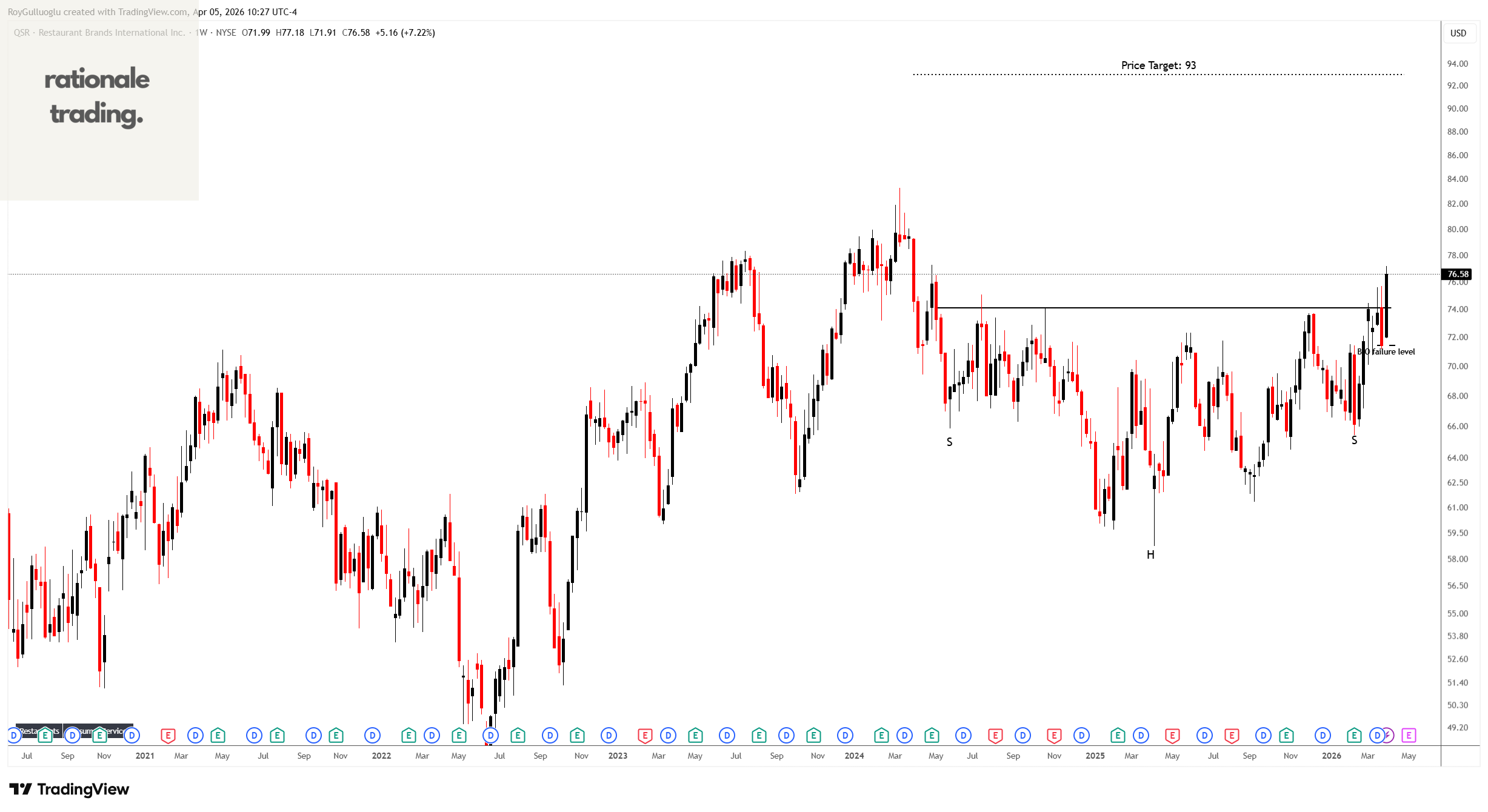Click the green earnings marker near Nov 2025
The height and width of the screenshot is (812, 1488).
click(x=1286, y=736)
